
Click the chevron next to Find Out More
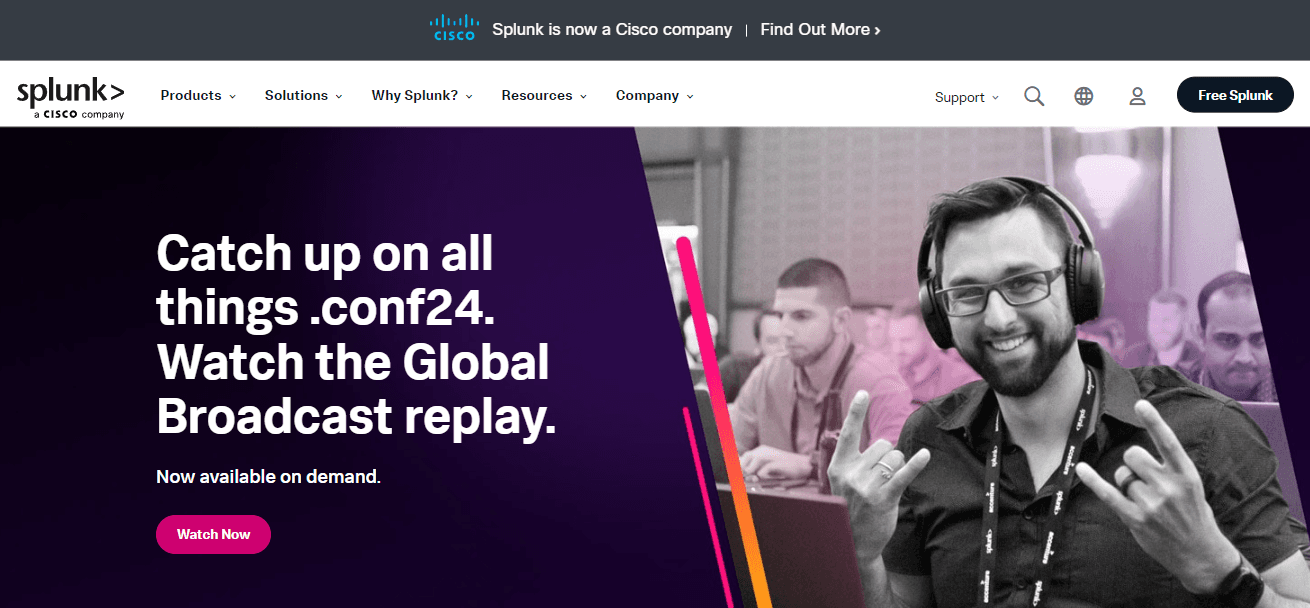click(x=877, y=30)
